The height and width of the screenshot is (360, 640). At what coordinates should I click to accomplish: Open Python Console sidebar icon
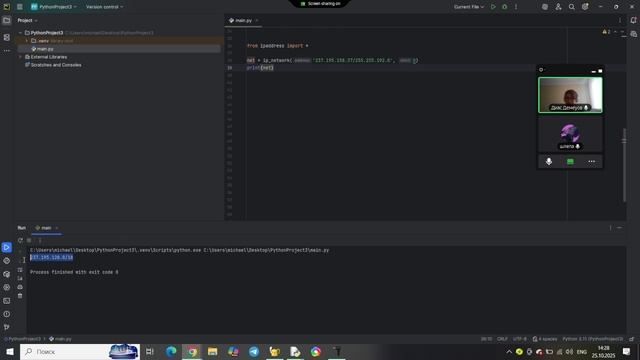[7, 261]
